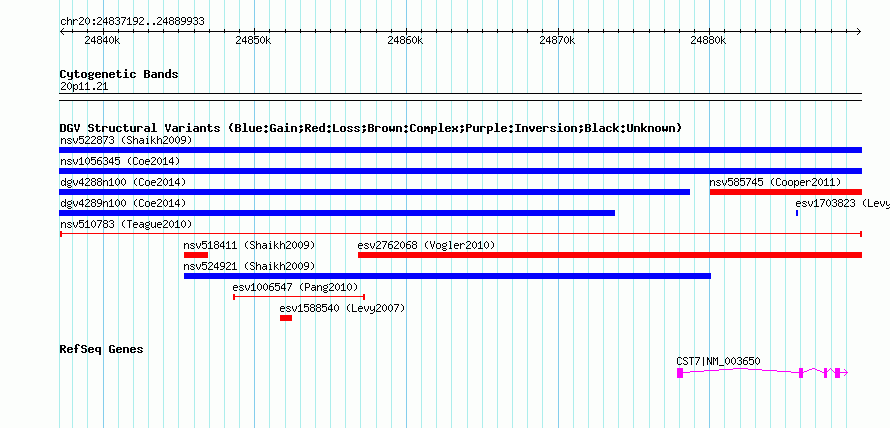
Task: Select the small red esv1588540 bar
Action: (x=286, y=318)
